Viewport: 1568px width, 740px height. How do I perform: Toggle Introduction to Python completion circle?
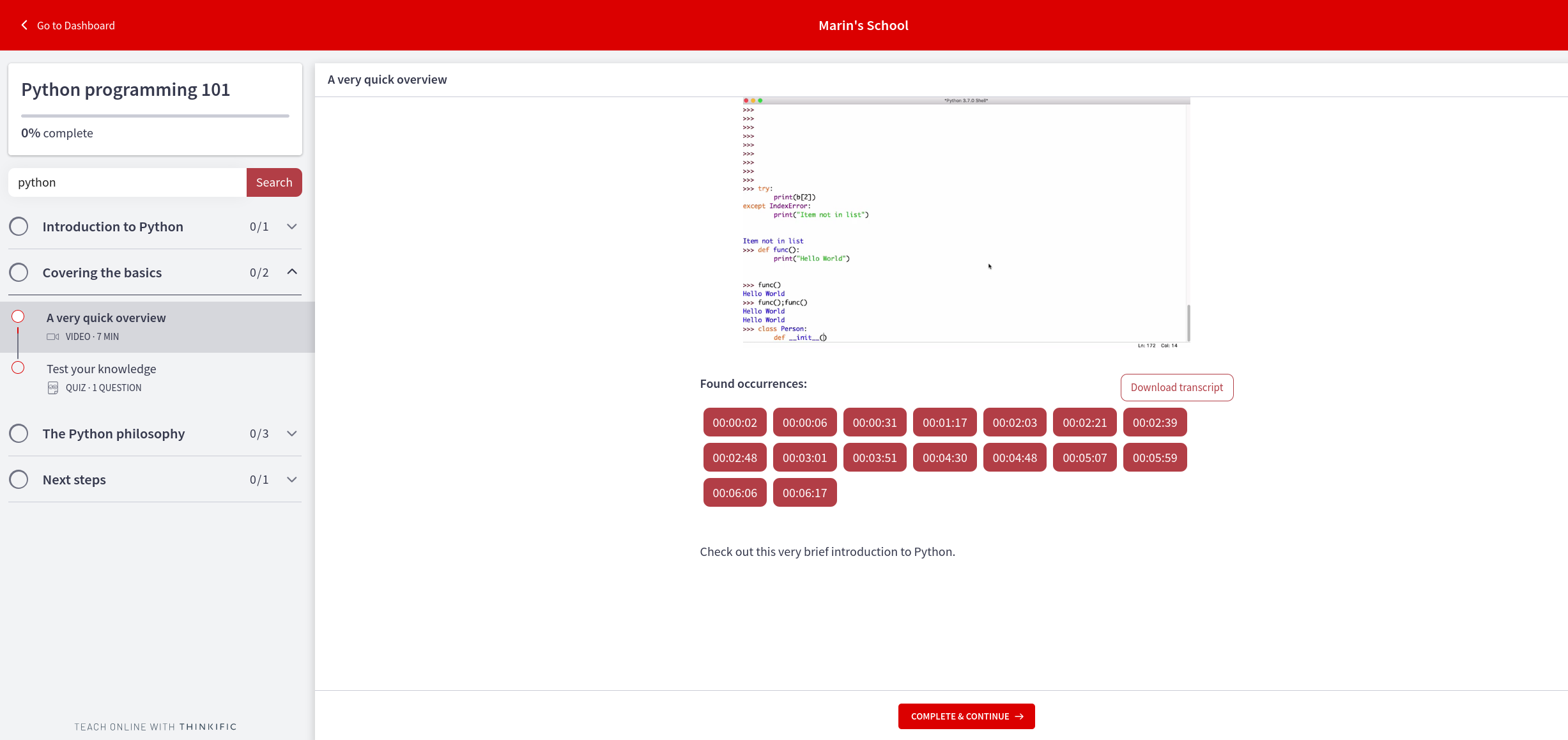coord(19,226)
